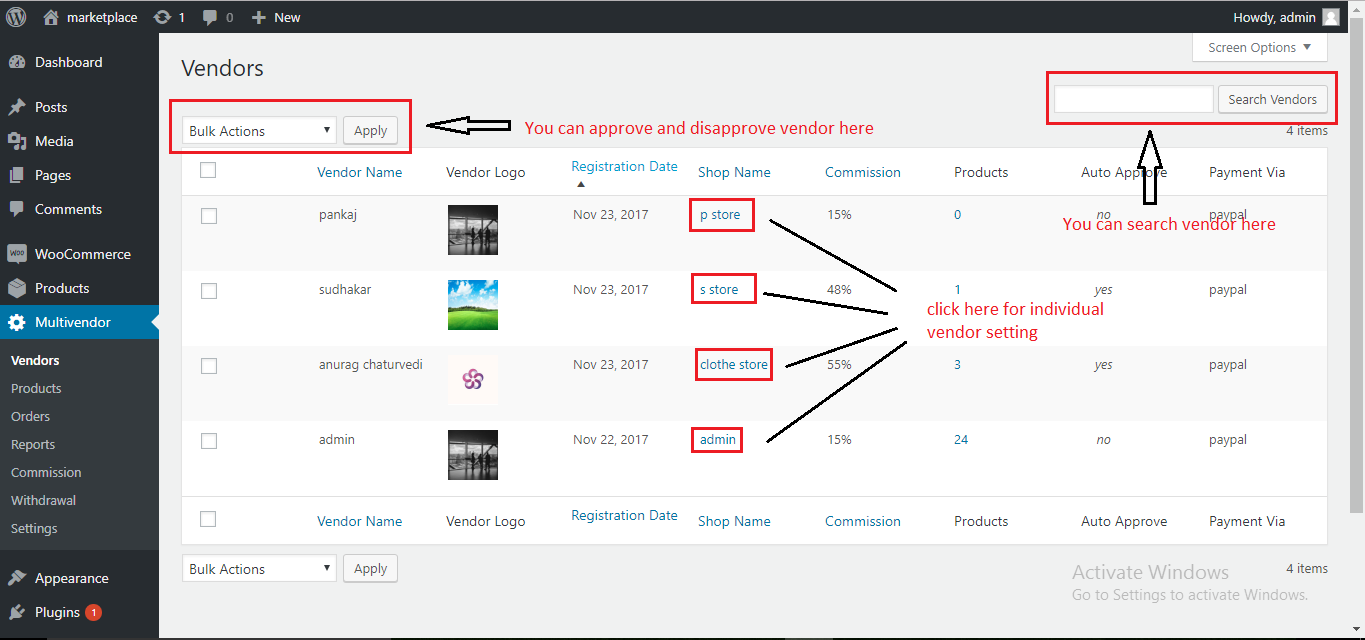Click anurag chaturvedi's paypal payment text
1365x640 pixels.
click(x=1228, y=365)
